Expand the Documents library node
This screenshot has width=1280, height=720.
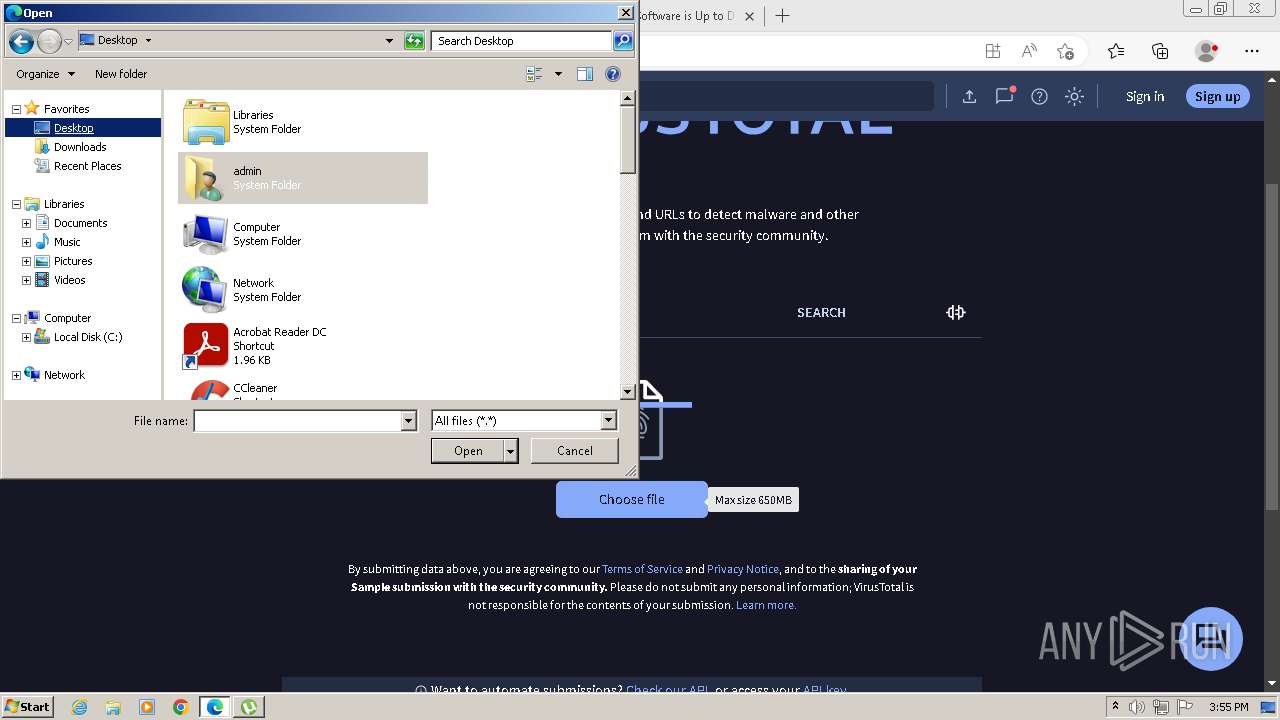[26, 223]
